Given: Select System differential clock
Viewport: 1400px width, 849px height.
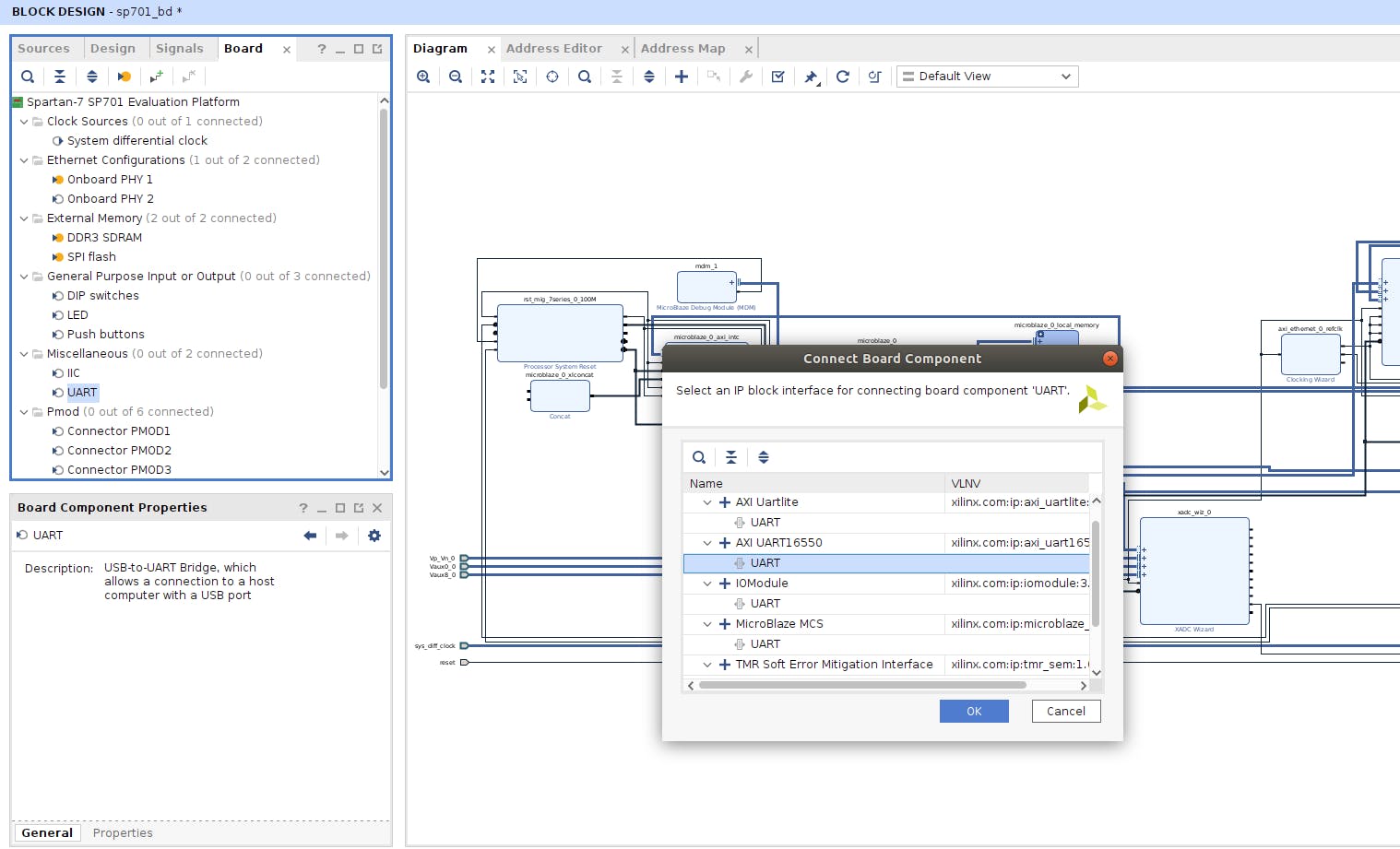Looking at the screenshot, I should (137, 141).
